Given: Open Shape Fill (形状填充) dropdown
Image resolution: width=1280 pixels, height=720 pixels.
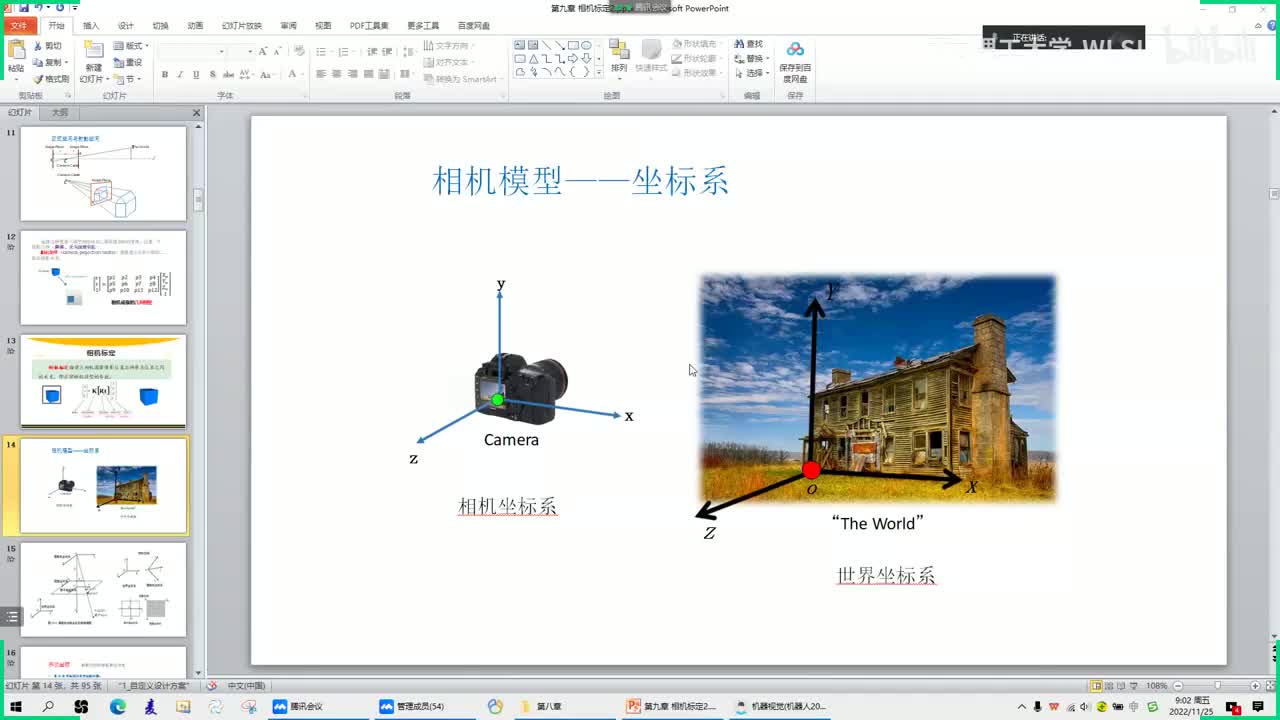Looking at the screenshot, I should pos(695,44).
